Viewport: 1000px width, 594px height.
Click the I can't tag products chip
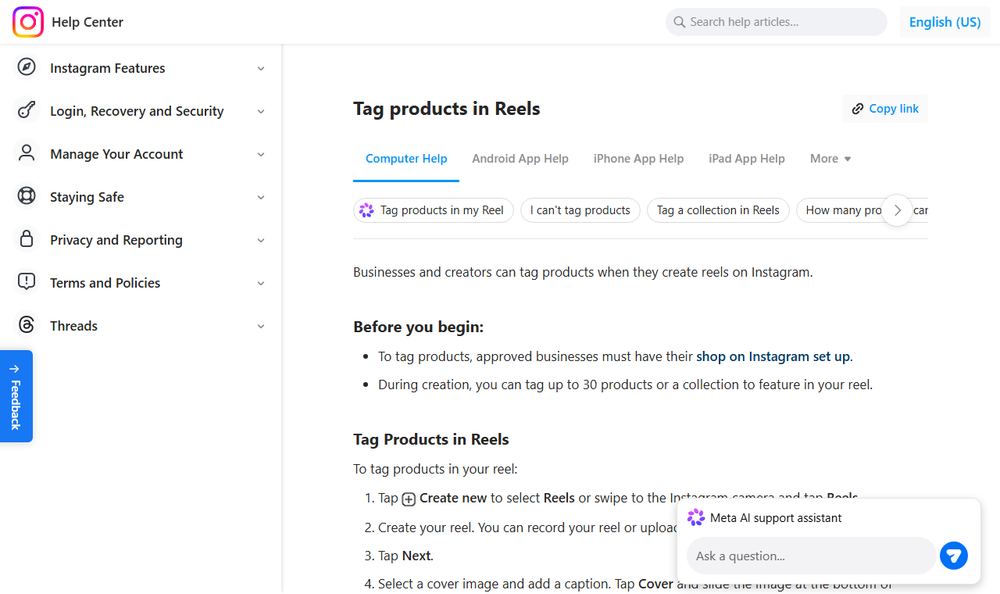580,210
